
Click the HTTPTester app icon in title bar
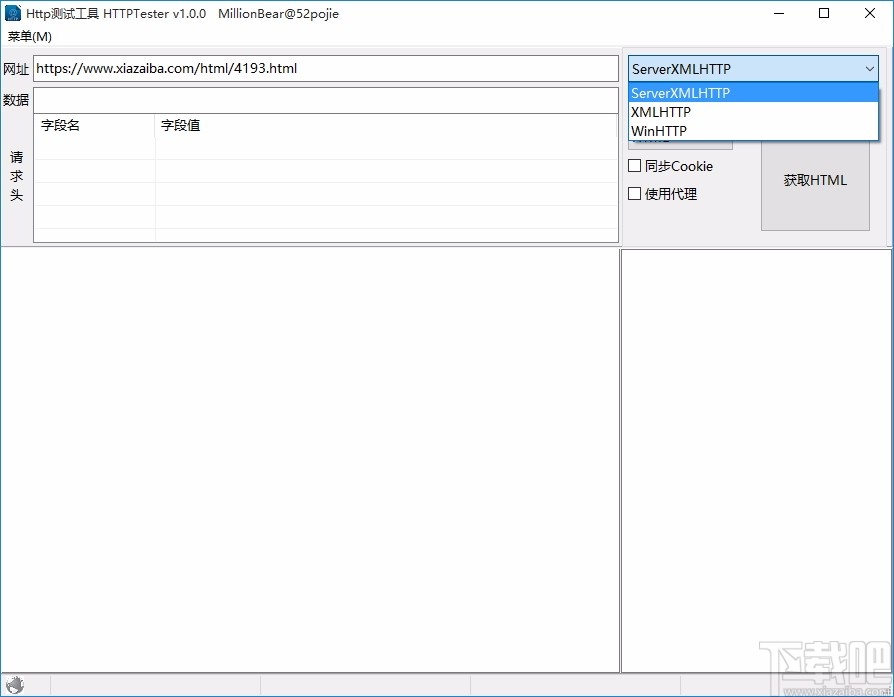click(x=14, y=13)
